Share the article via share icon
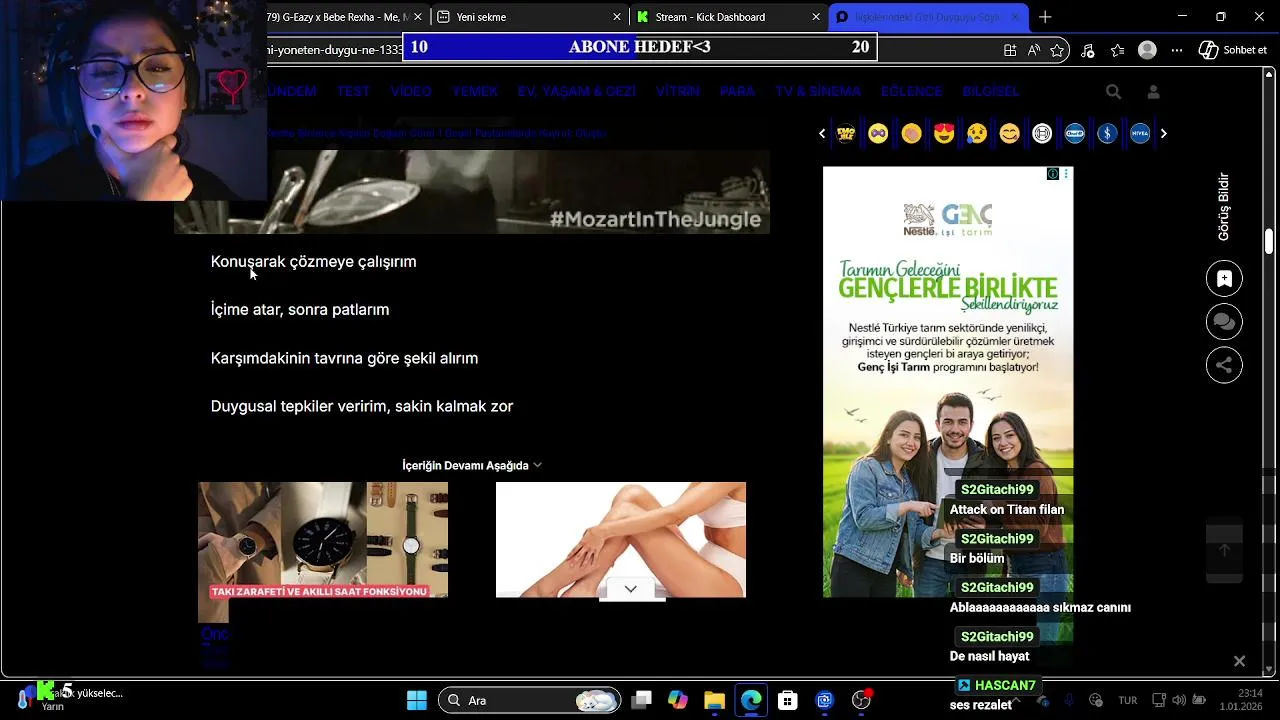This screenshot has width=1280, height=720. pos(1224,365)
